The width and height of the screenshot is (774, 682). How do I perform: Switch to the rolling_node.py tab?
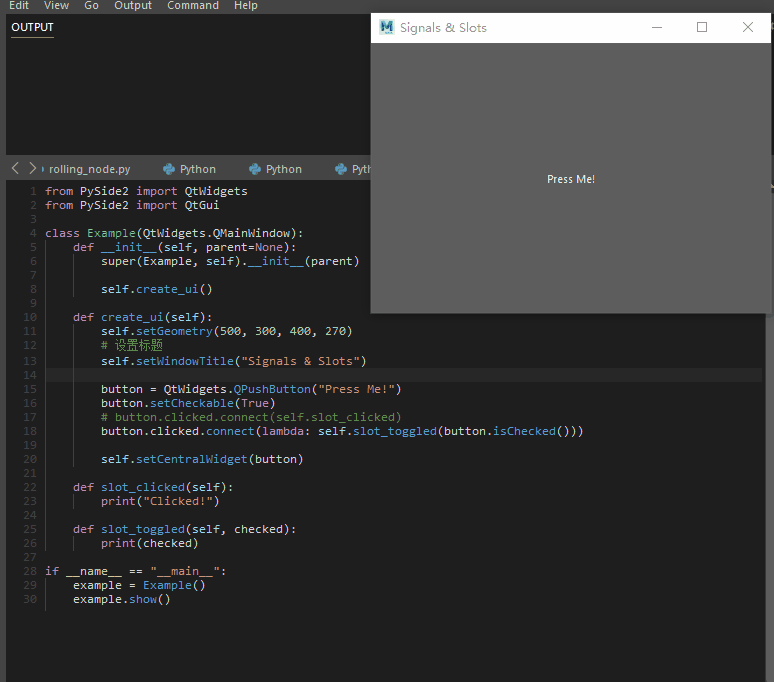pyautogui.click(x=89, y=169)
